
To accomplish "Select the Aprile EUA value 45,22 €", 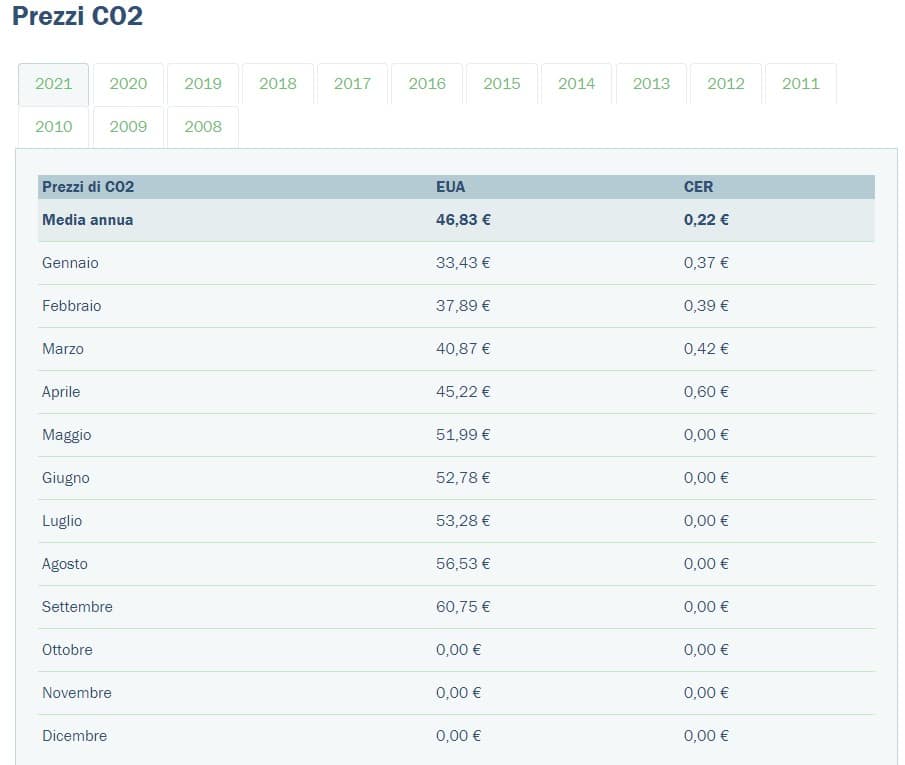I will click(463, 392).
